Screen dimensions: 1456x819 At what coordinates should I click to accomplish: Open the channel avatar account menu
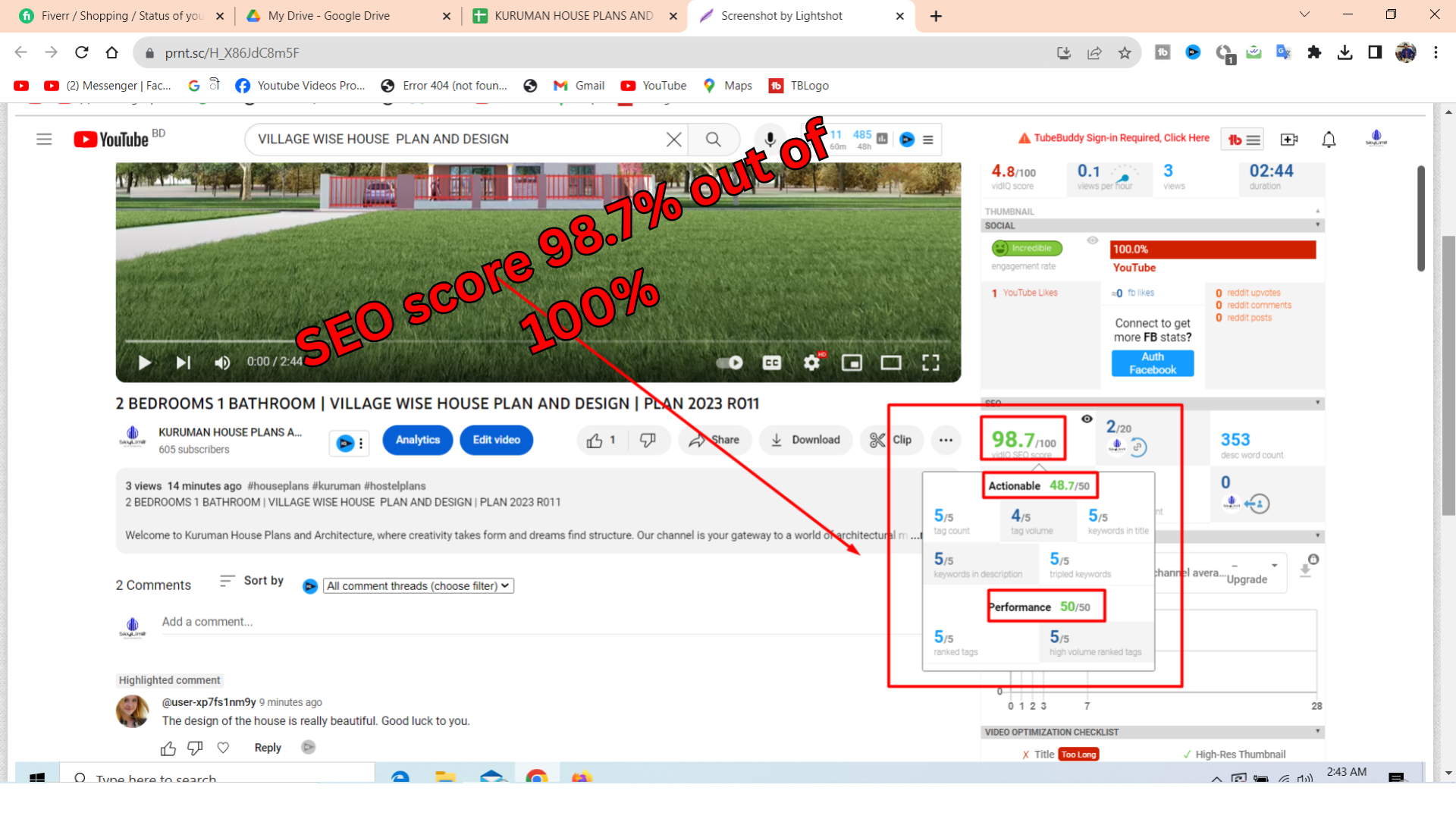click(1376, 139)
